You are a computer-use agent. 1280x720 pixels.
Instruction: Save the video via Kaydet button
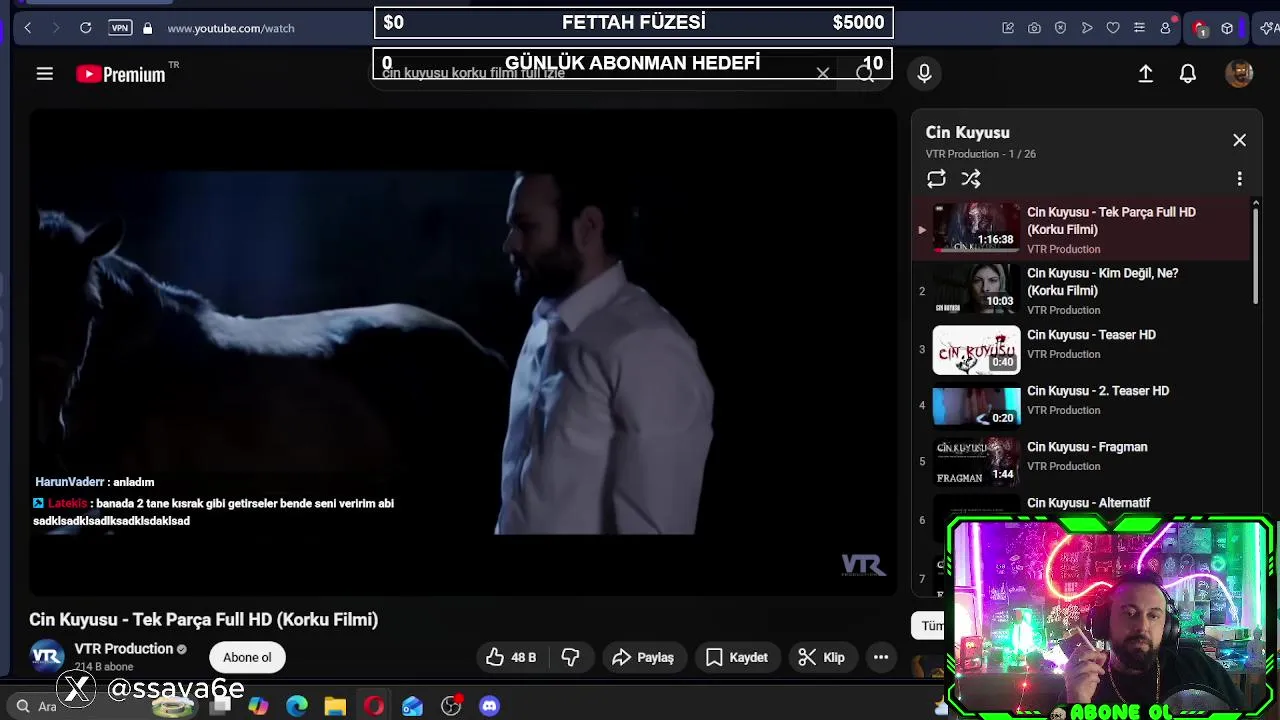tap(737, 657)
